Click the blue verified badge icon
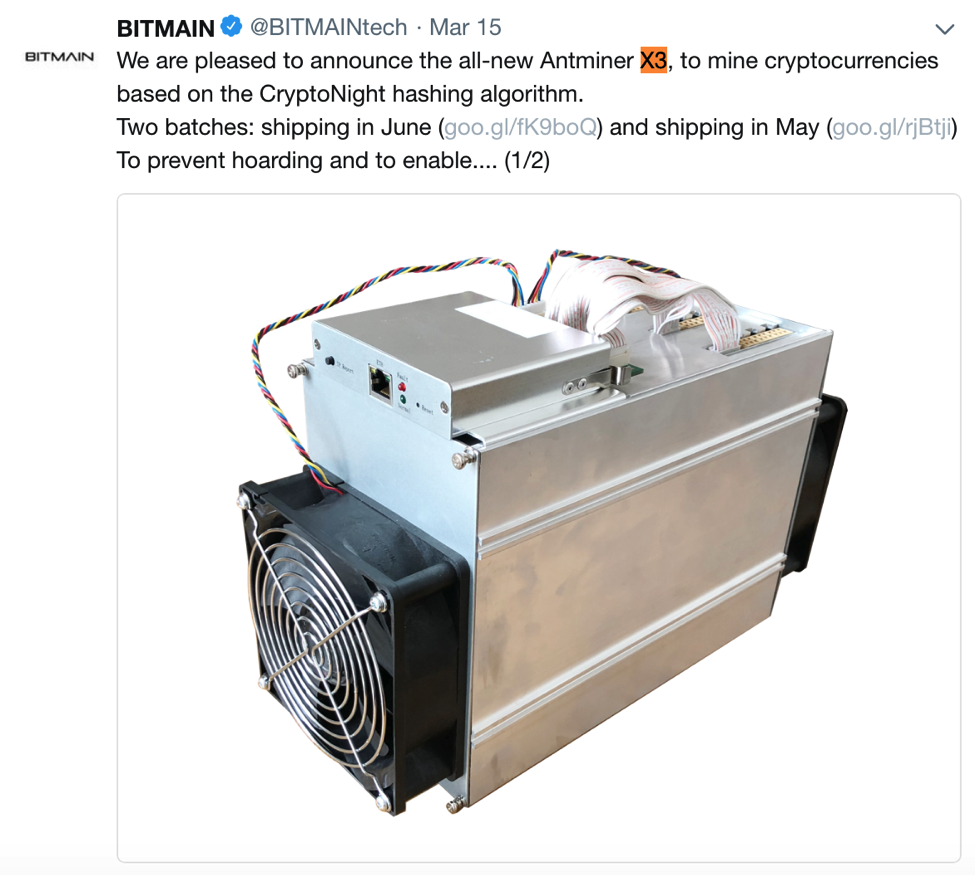Screen dimensions: 975x875 [232, 27]
